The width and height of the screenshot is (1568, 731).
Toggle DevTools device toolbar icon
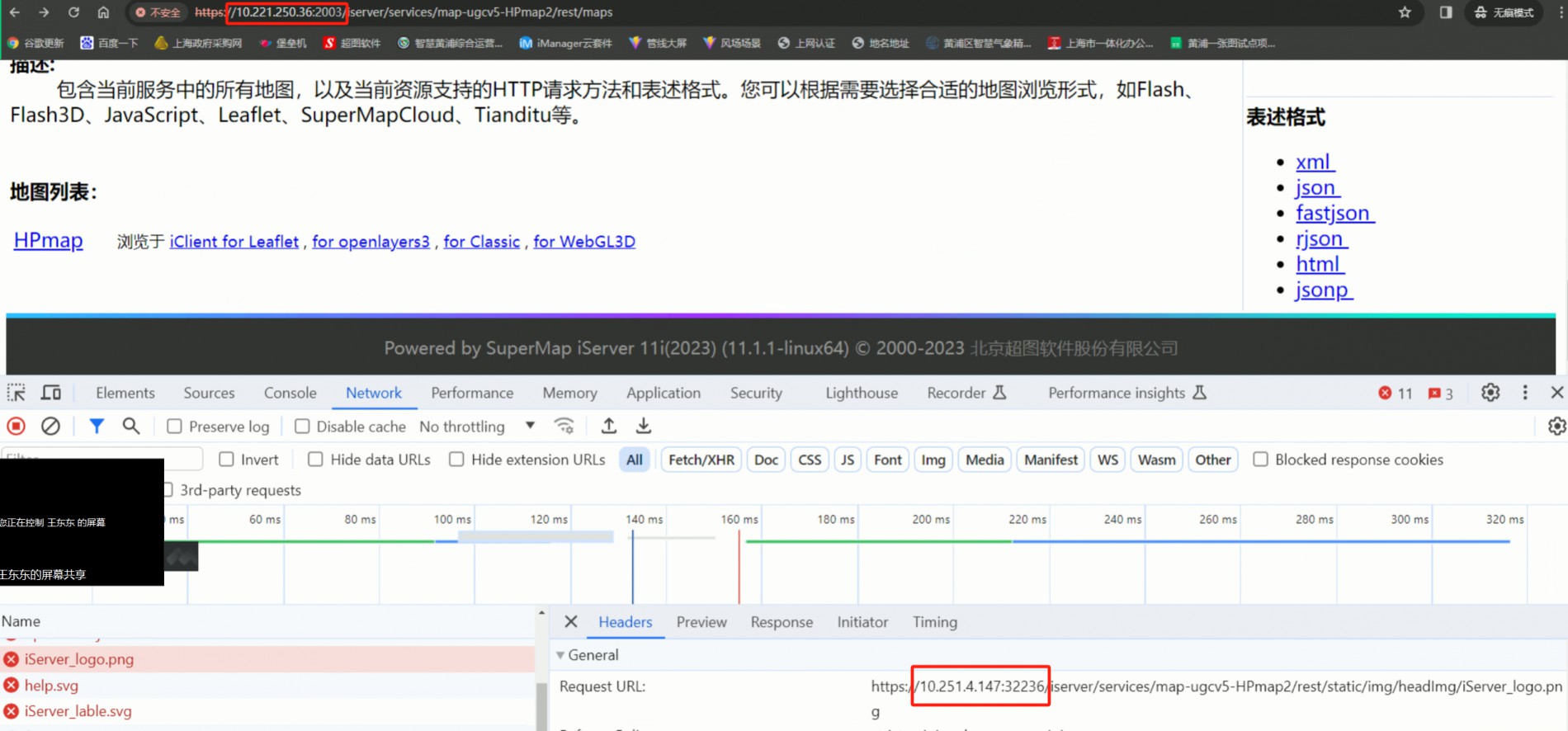[x=51, y=393]
